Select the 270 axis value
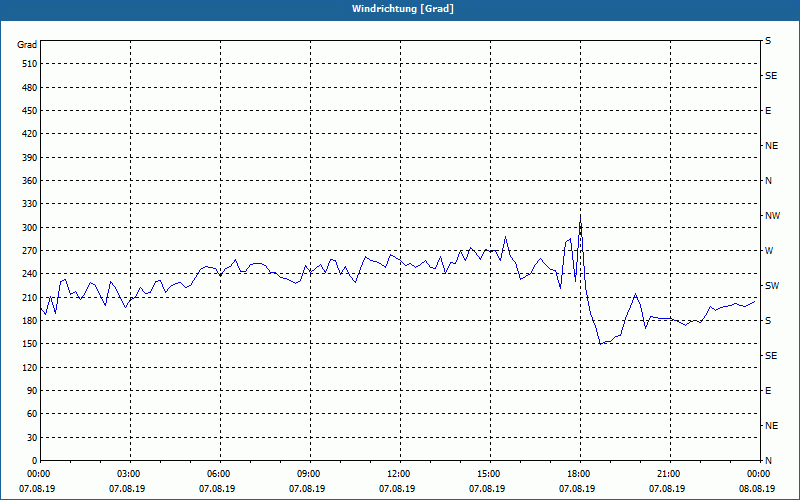Screen dimensions: 800x500 pyautogui.click(x=30, y=251)
